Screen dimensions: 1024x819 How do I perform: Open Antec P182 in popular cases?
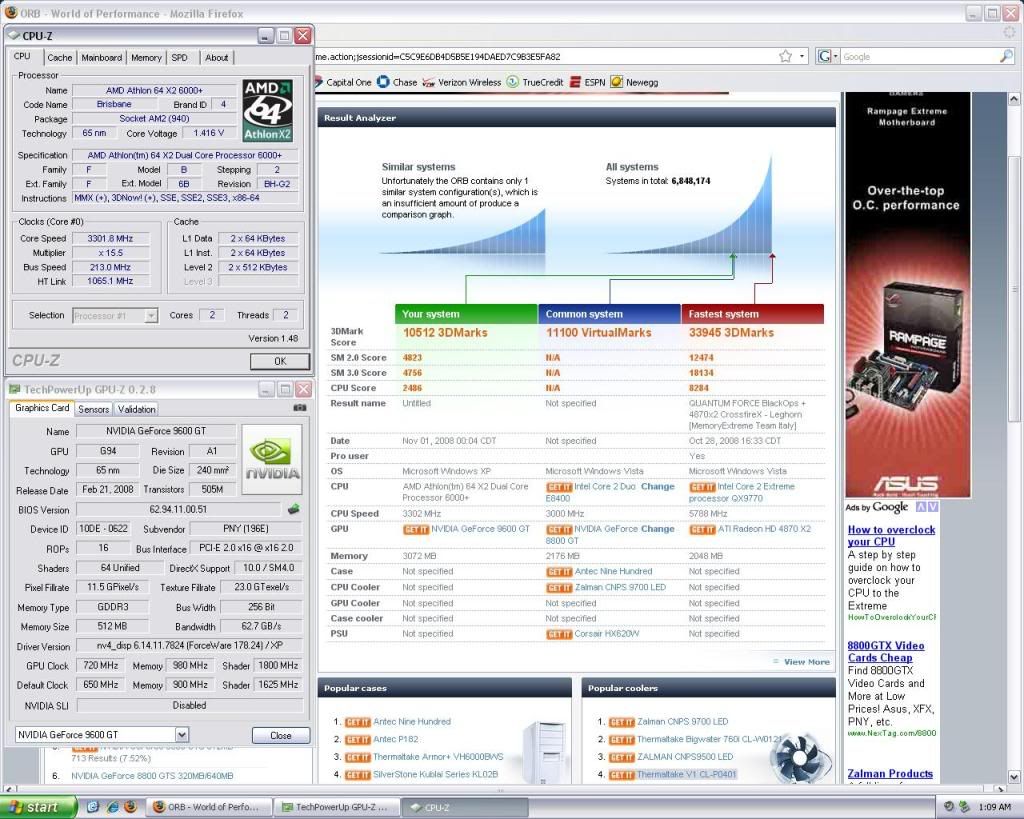(x=396, y=739)
